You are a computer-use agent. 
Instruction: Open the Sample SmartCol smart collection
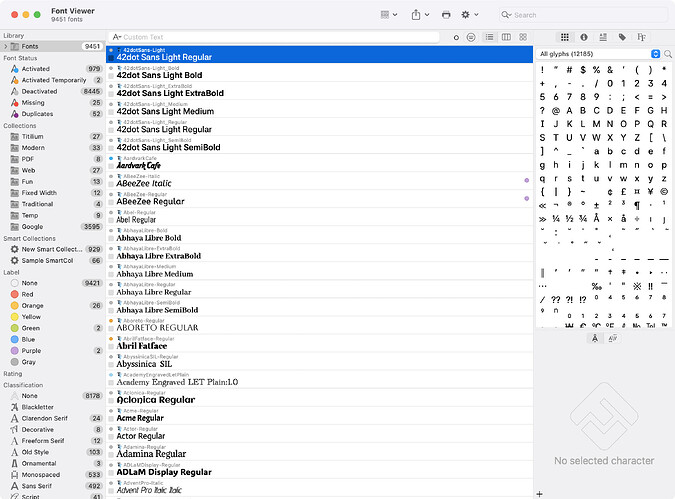pyautogui.click(x=52, y=260)
